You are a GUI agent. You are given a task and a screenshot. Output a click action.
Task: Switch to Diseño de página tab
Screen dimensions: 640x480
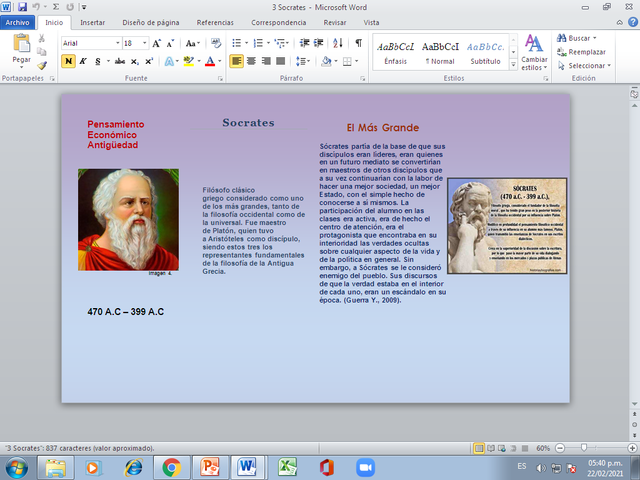pyautogui.click(x=151, y=22)
